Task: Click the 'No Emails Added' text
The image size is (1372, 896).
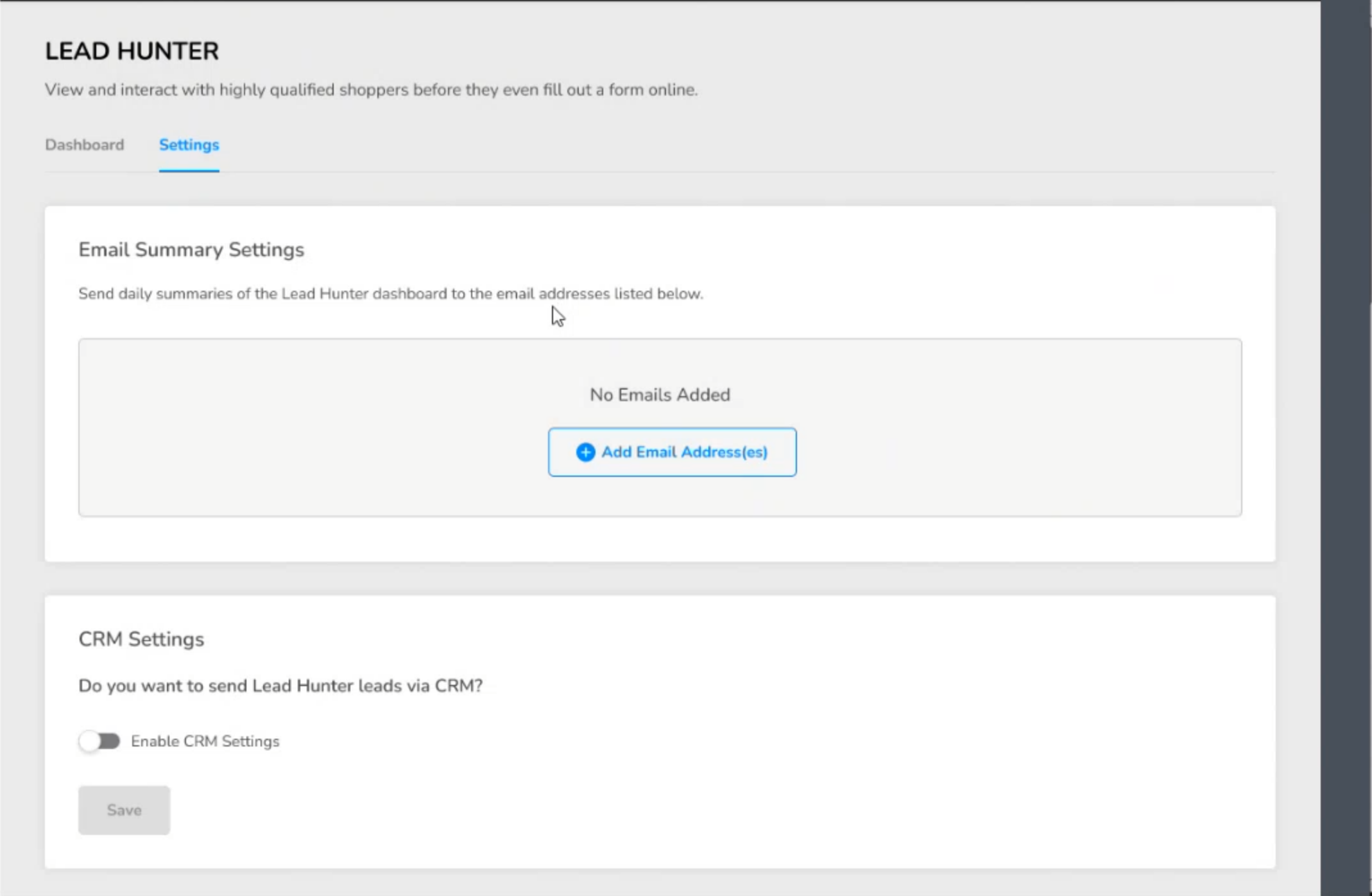Action: pyautogui.click(x=660, y=394)
